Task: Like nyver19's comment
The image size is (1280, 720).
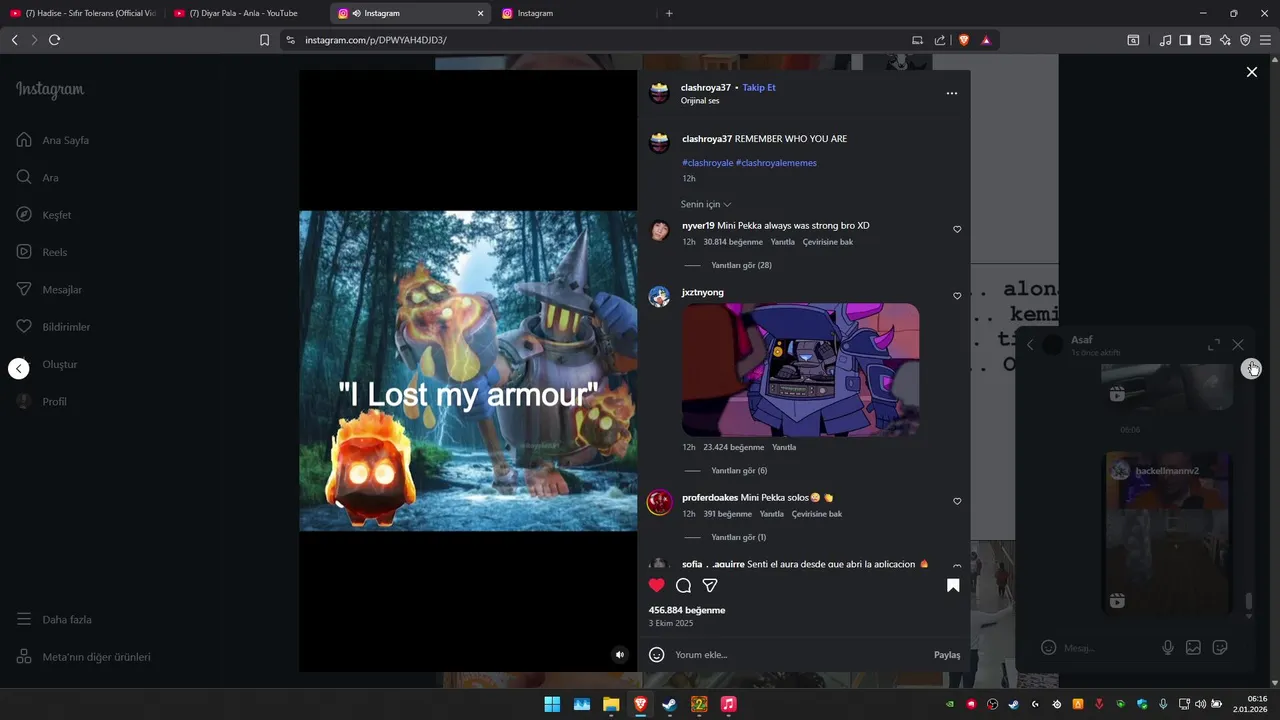Action: (957, 229)
